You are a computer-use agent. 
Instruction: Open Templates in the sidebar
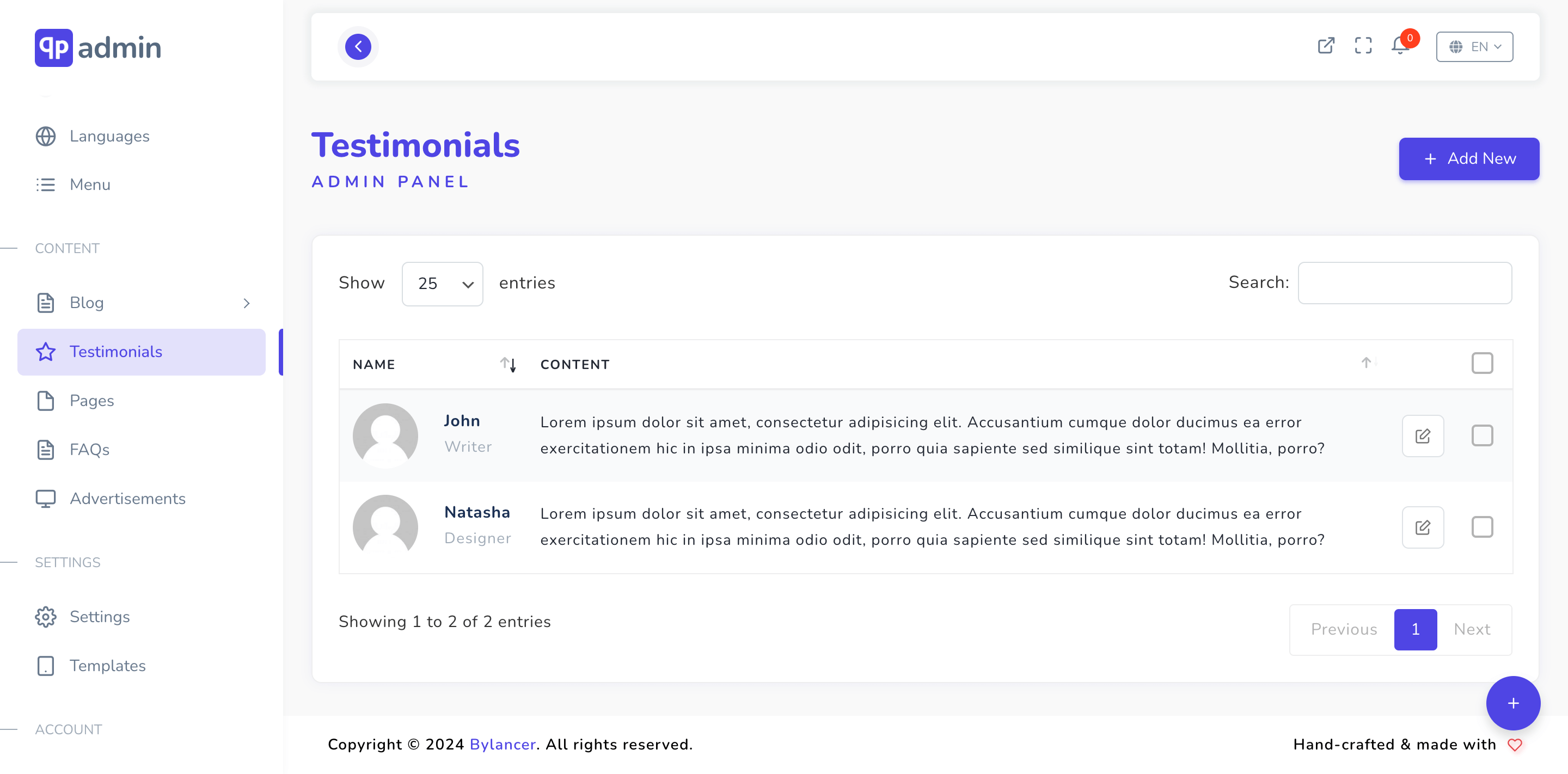click(x=108, y=665)
